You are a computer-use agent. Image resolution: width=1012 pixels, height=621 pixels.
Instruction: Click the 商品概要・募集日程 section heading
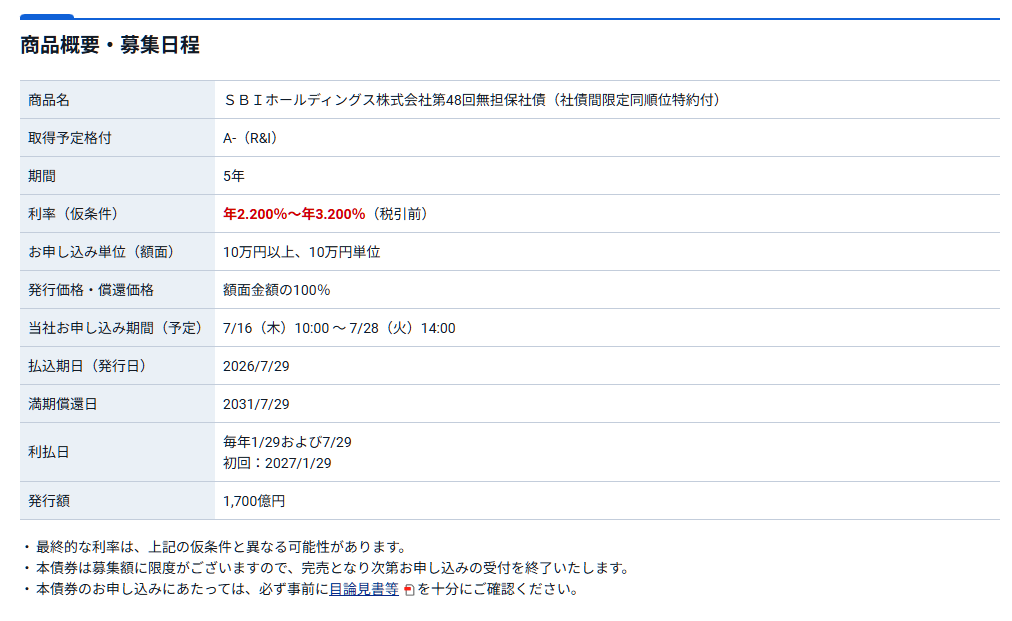[x=110, y=45]
